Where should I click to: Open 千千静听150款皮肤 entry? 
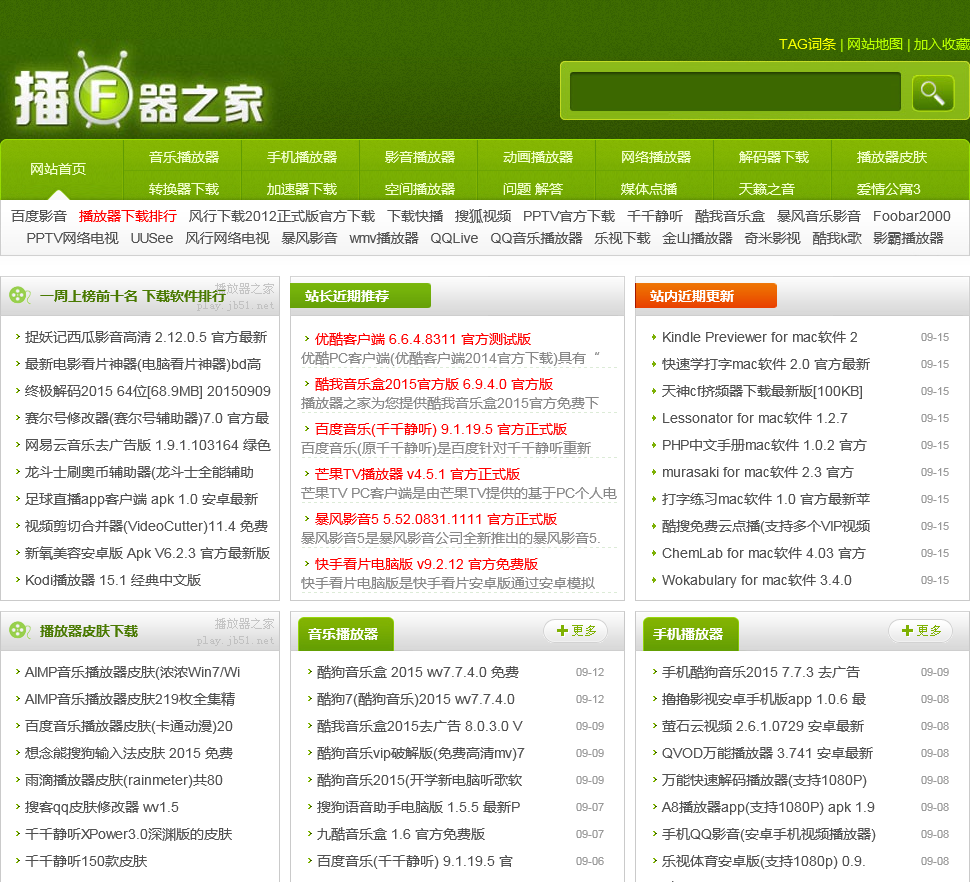click(x=86, y=861)
